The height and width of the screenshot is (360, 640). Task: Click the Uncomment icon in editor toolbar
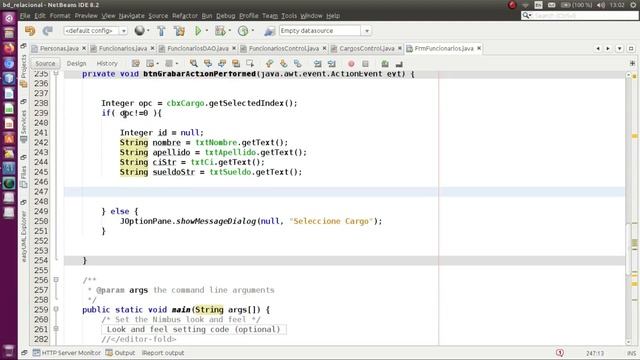399,64
